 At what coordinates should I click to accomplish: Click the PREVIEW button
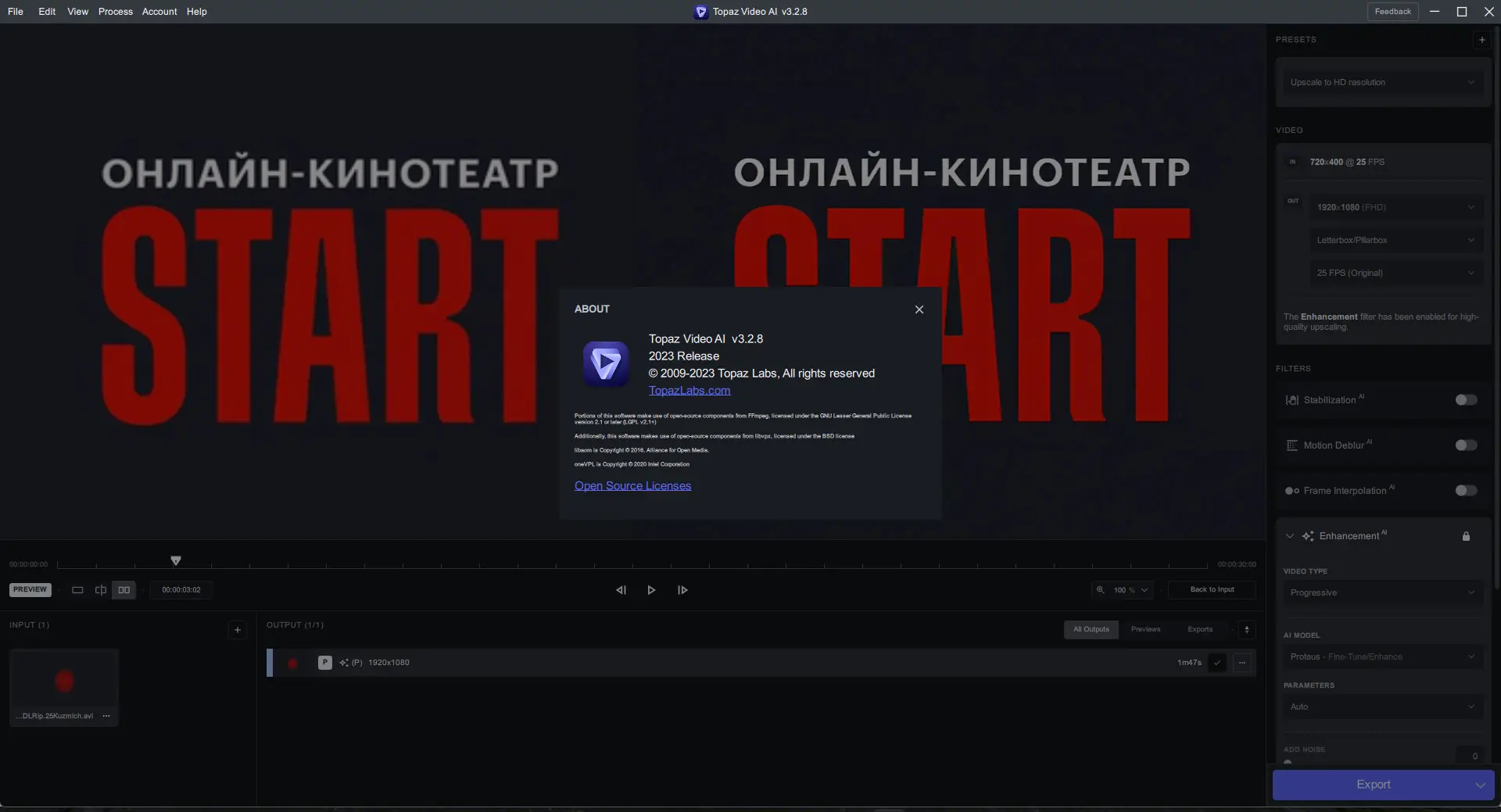click(30, 590)
